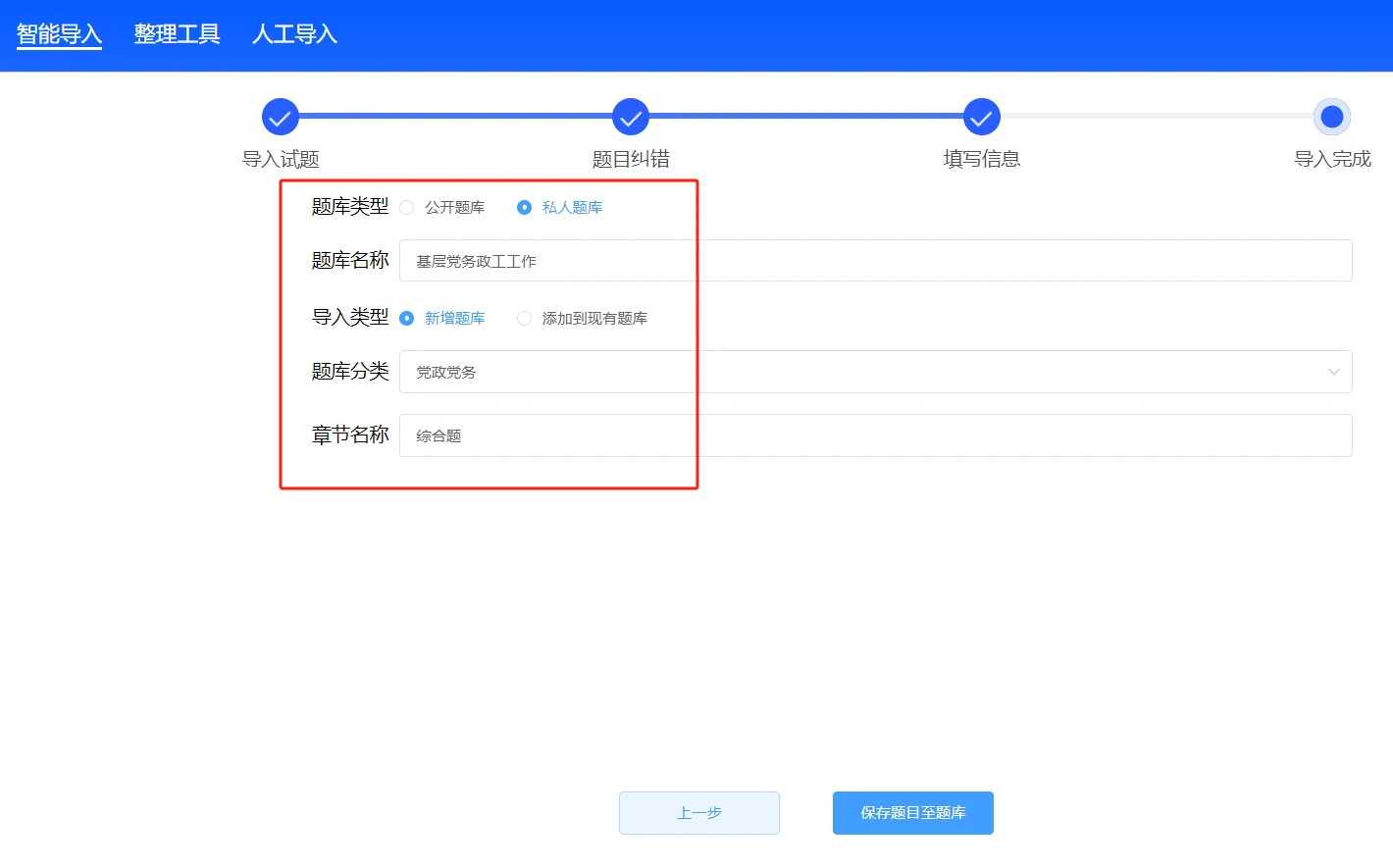1393x868 pixels.
Task: Switch to the 智能导入 tab
Action: (59, 34)
